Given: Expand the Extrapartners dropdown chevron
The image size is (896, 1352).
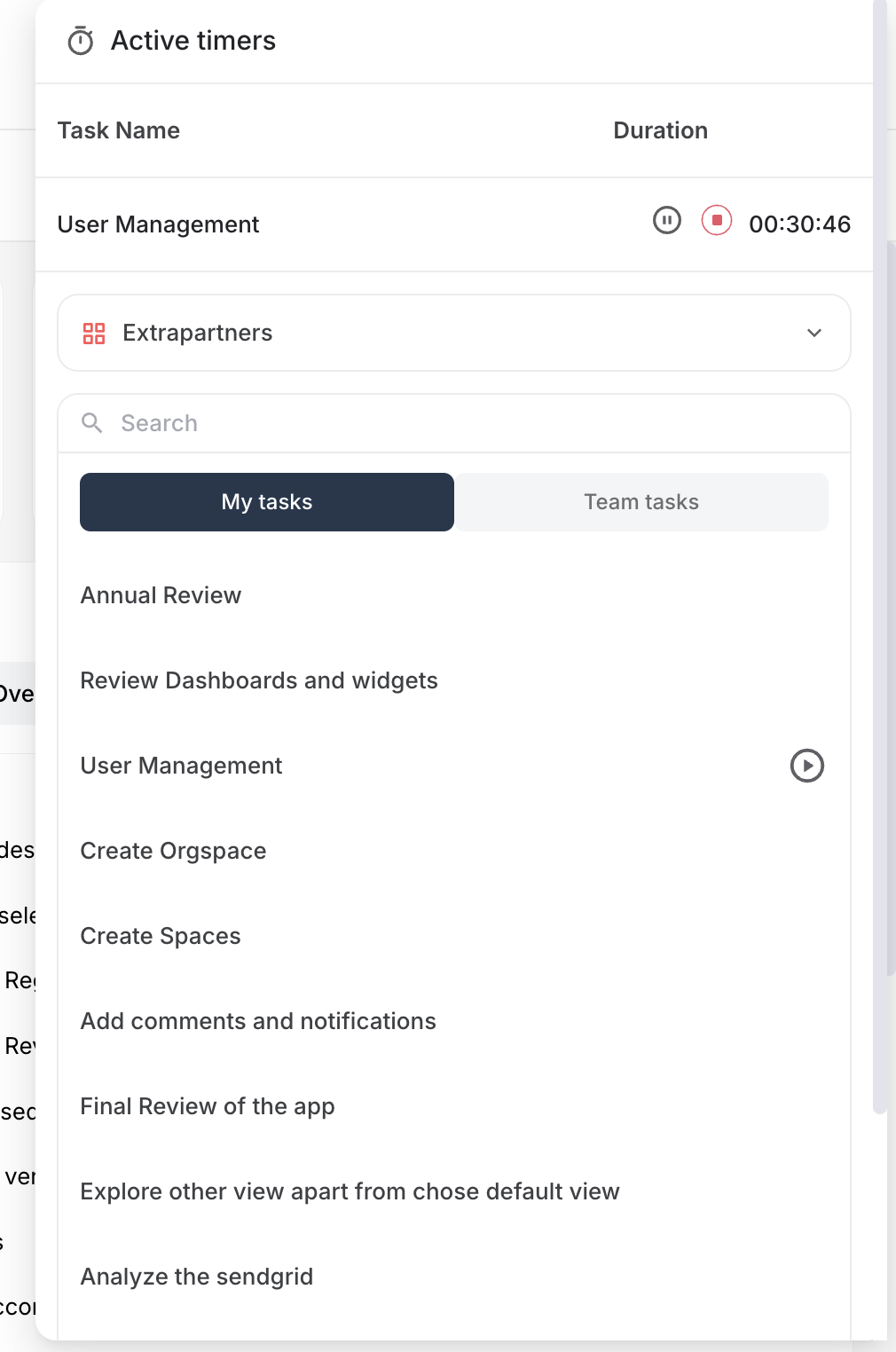Looking at the screenshot, I should click(x=813, y=334).
